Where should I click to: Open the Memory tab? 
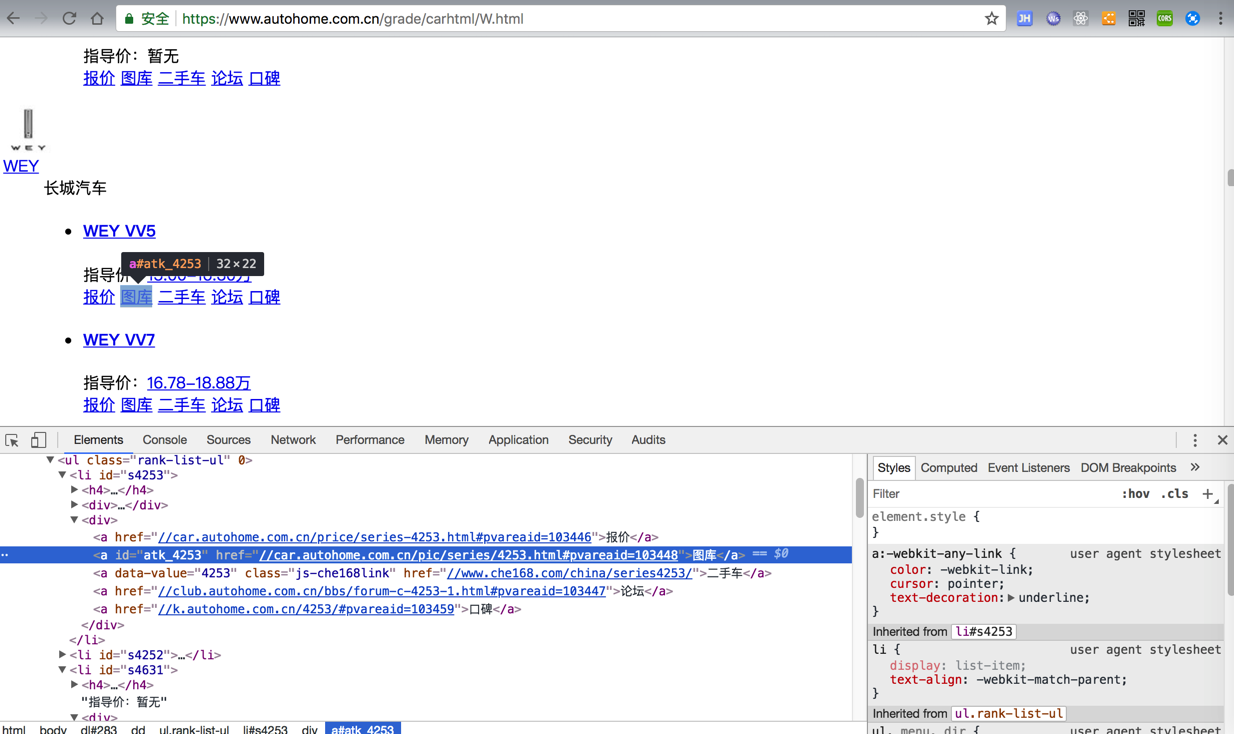click(x=446, y=440)
